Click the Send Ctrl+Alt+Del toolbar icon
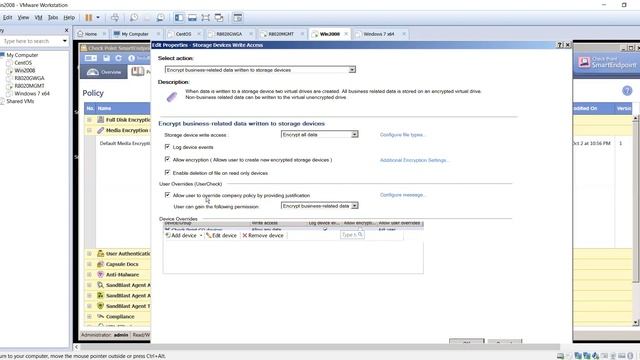 [115, 18]
